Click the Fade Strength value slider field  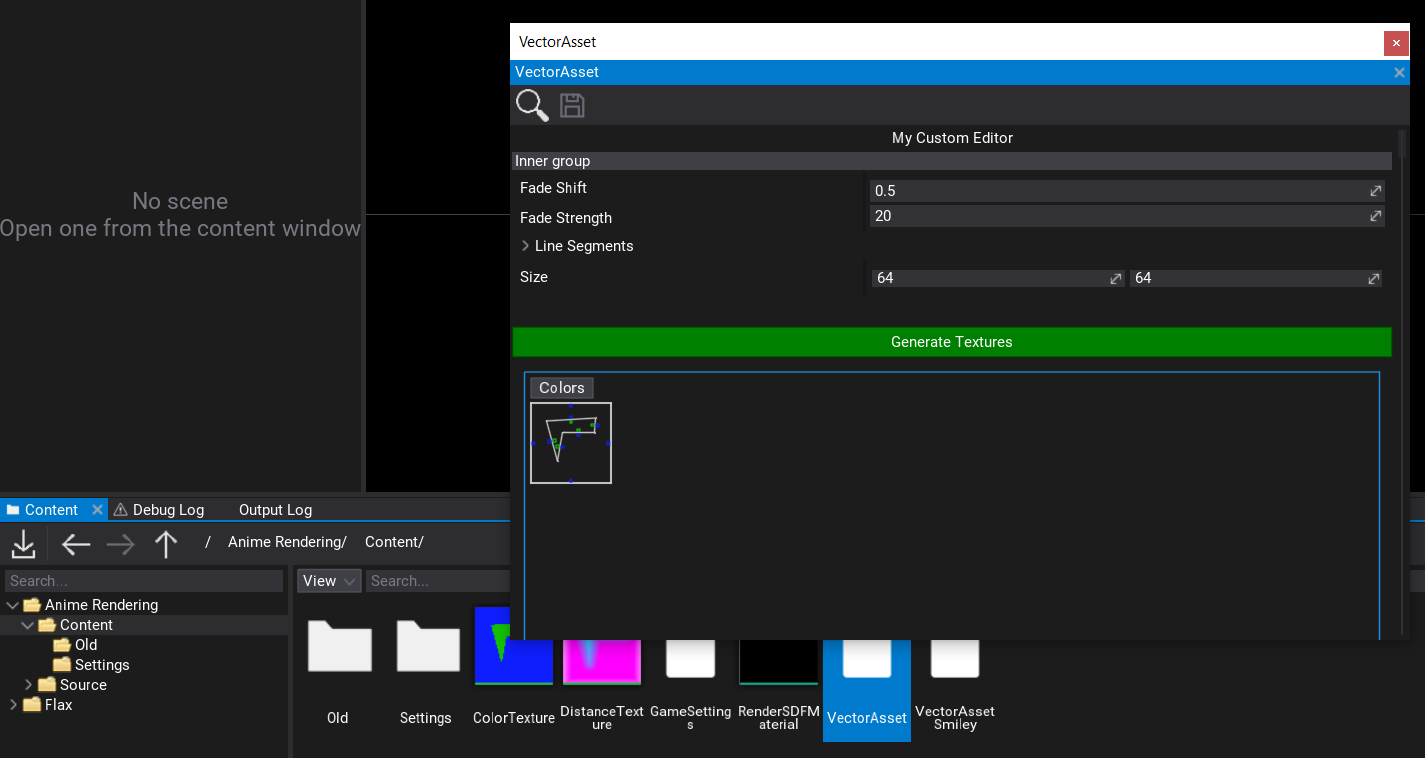(x=1100, y=216)
